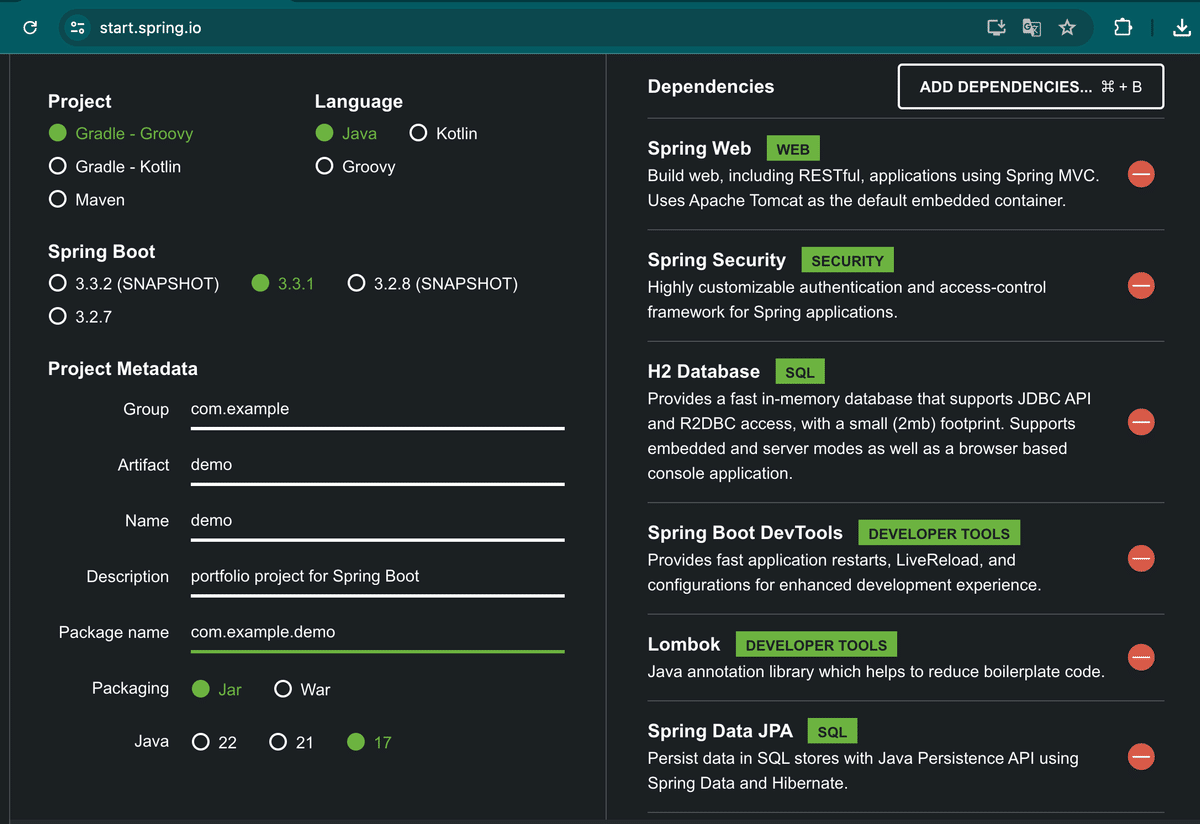Open the browser extensions puzzle icon
This screenshot has width=1200, height=824.
(x=1122, y=28)
